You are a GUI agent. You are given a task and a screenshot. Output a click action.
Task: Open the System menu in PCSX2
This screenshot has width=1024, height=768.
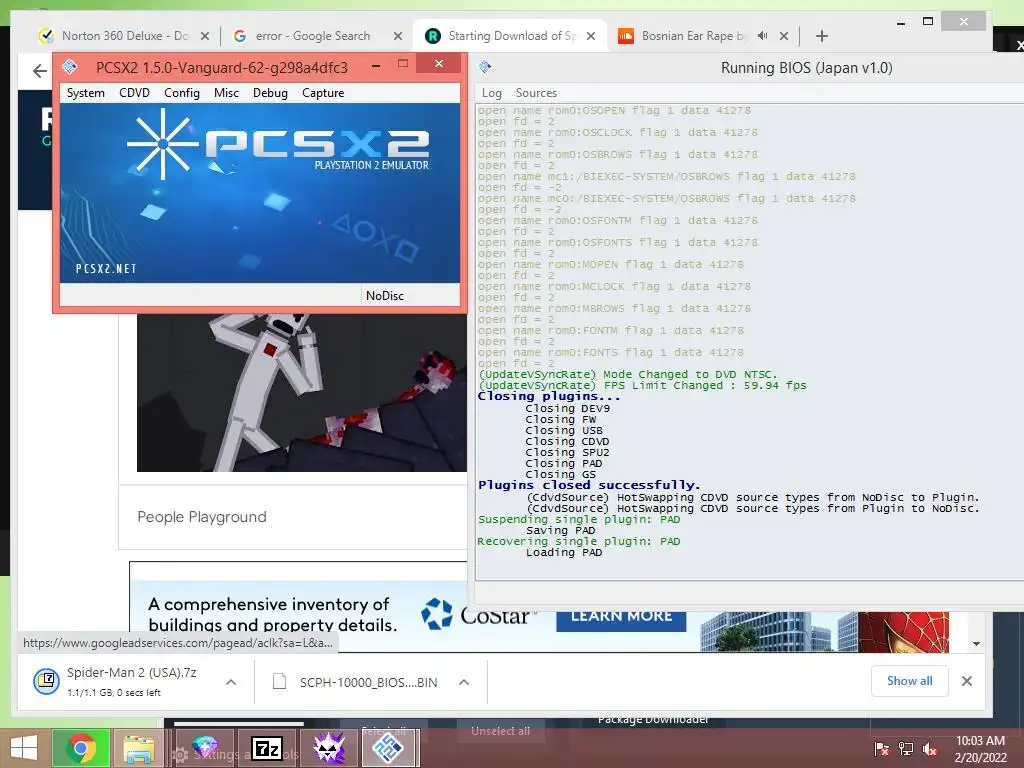tap(86, 93)
